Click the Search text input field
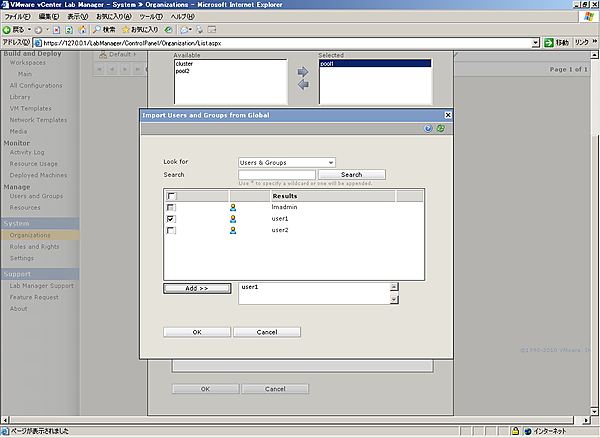 click(276, 174)
